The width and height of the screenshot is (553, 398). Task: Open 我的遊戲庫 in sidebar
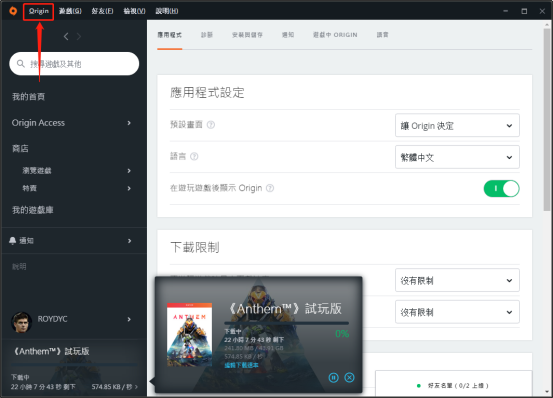click(x=33, y=210)
